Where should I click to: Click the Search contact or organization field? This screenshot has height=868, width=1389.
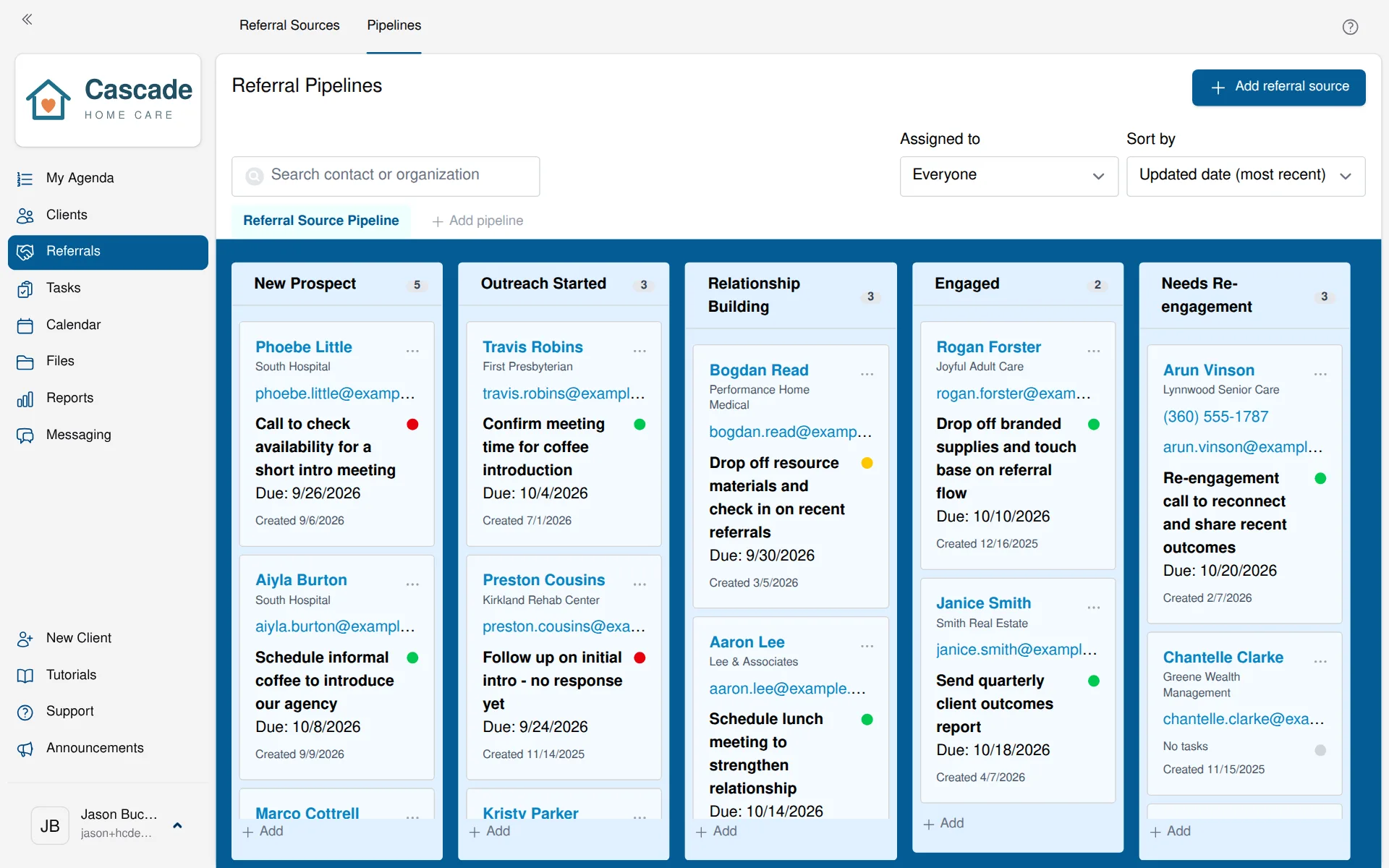pos(386,176)
